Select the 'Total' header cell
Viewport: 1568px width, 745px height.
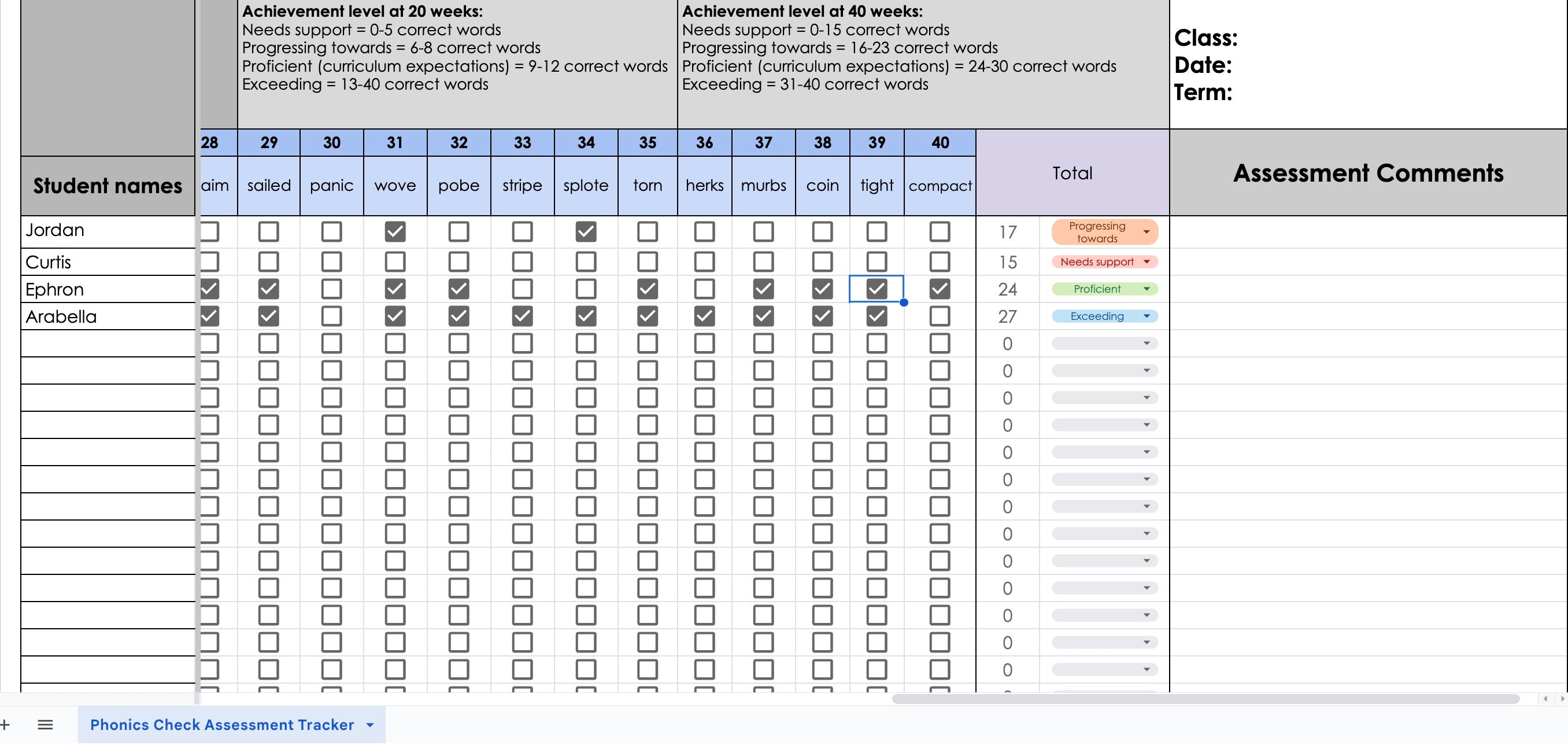click(1073, 173)
